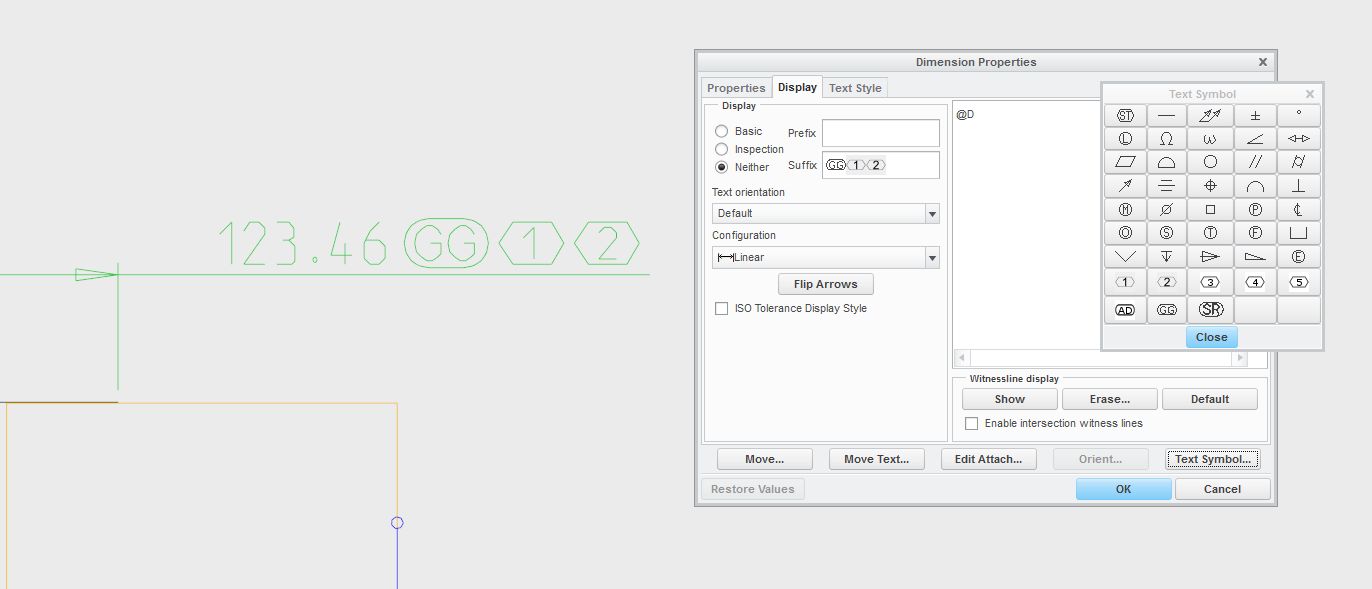Click the witnessline Default button
Viewport: 1372px width, 589px height.
click(1210, 399)
